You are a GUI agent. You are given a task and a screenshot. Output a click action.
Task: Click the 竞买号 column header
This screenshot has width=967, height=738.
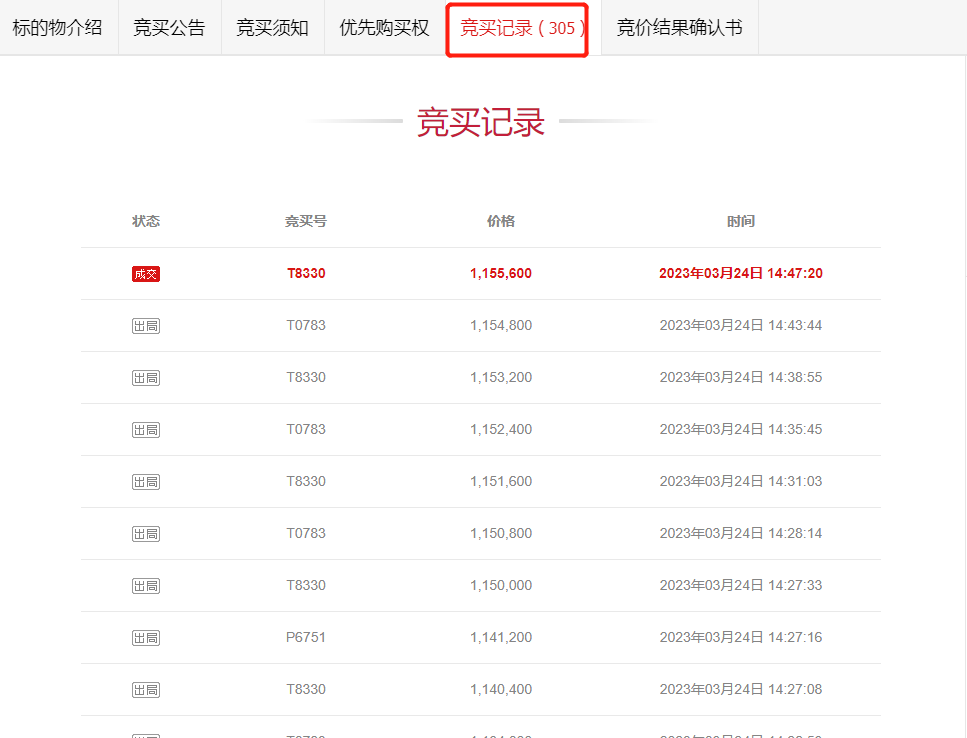[x=306, y=221]
